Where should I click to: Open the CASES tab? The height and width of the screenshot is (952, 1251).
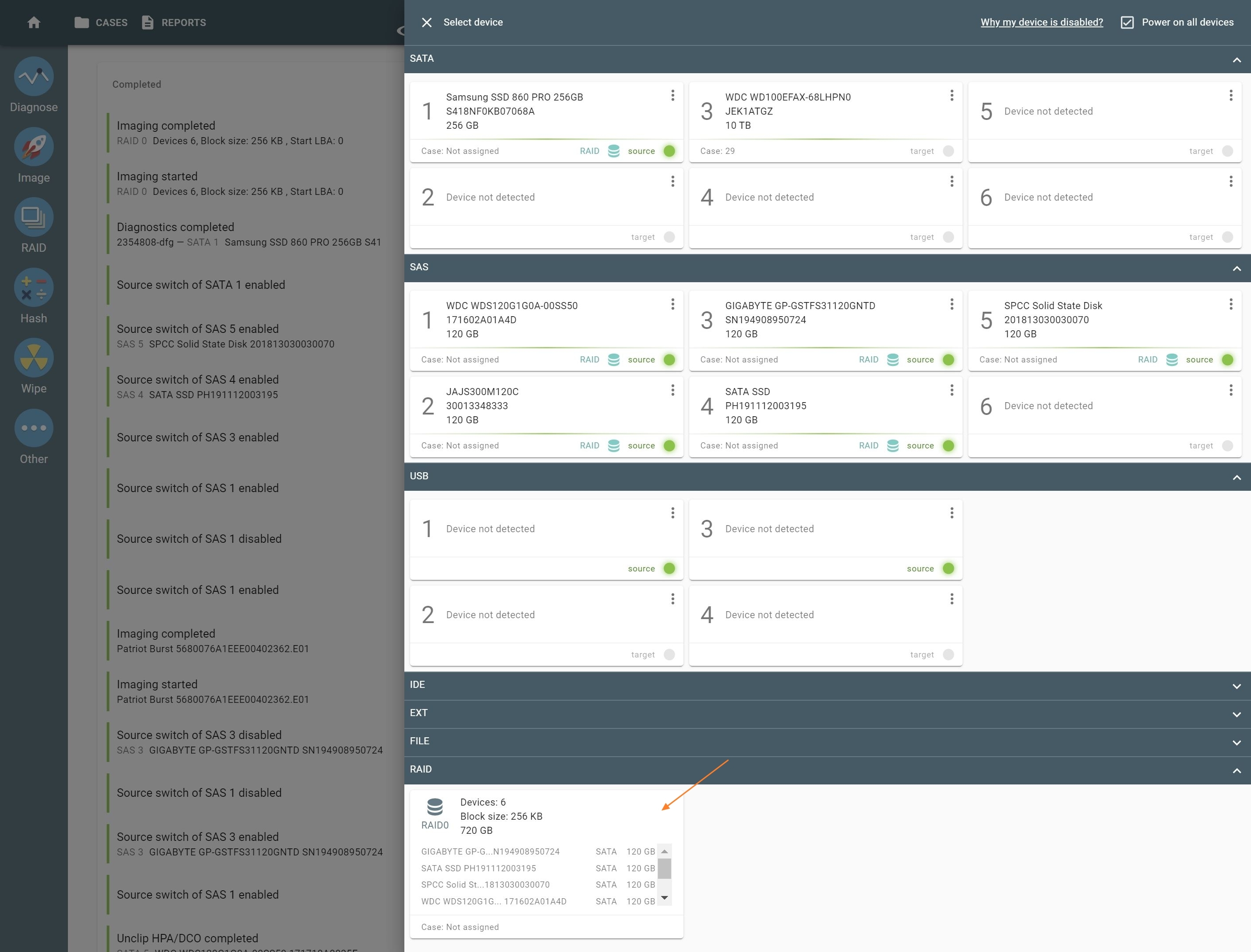(x=101, y=22)
